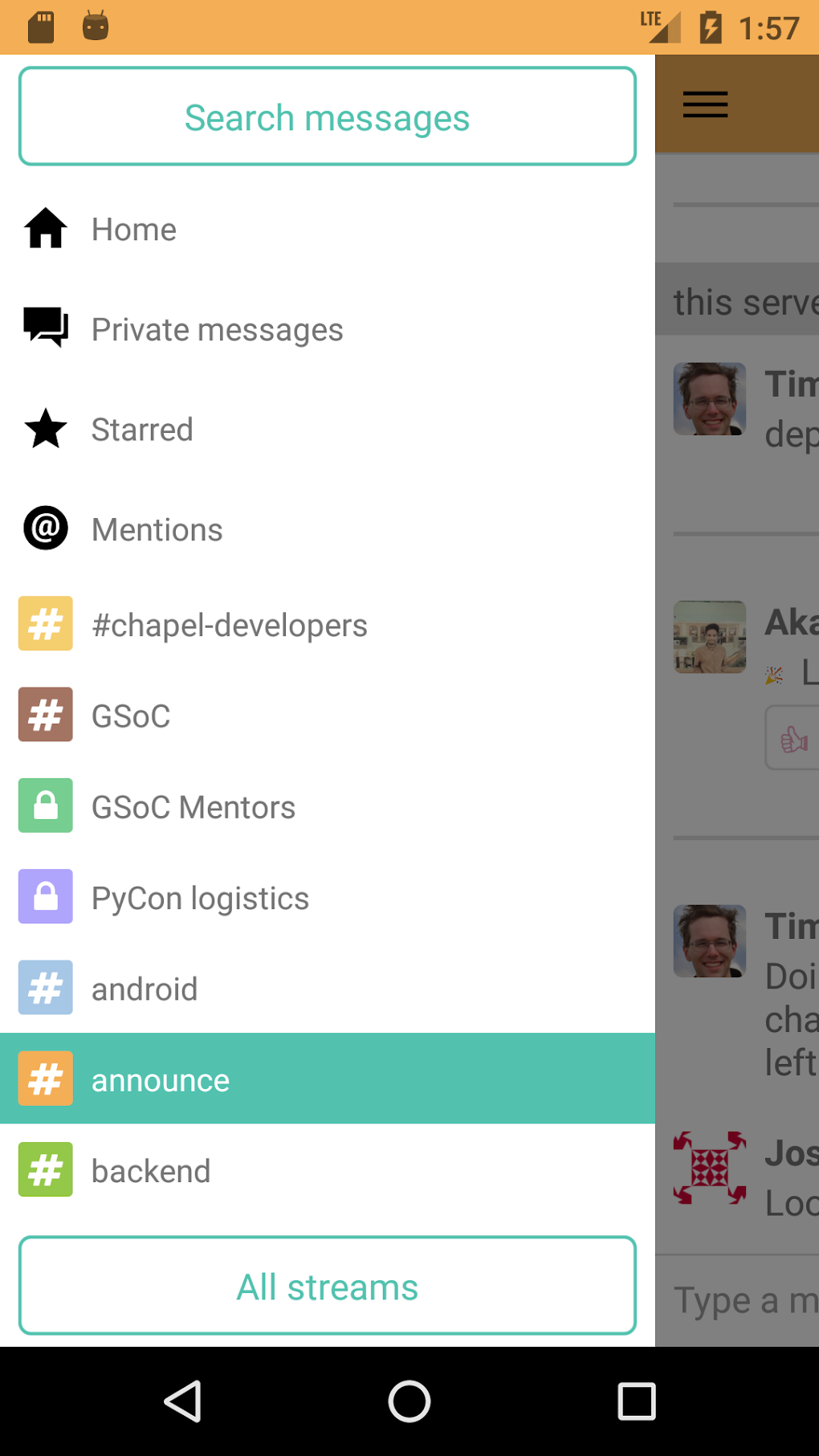The height and width of the screenshot is (1456, 819).
Task: Tap the Mentions @ icon
Action: 46,528
